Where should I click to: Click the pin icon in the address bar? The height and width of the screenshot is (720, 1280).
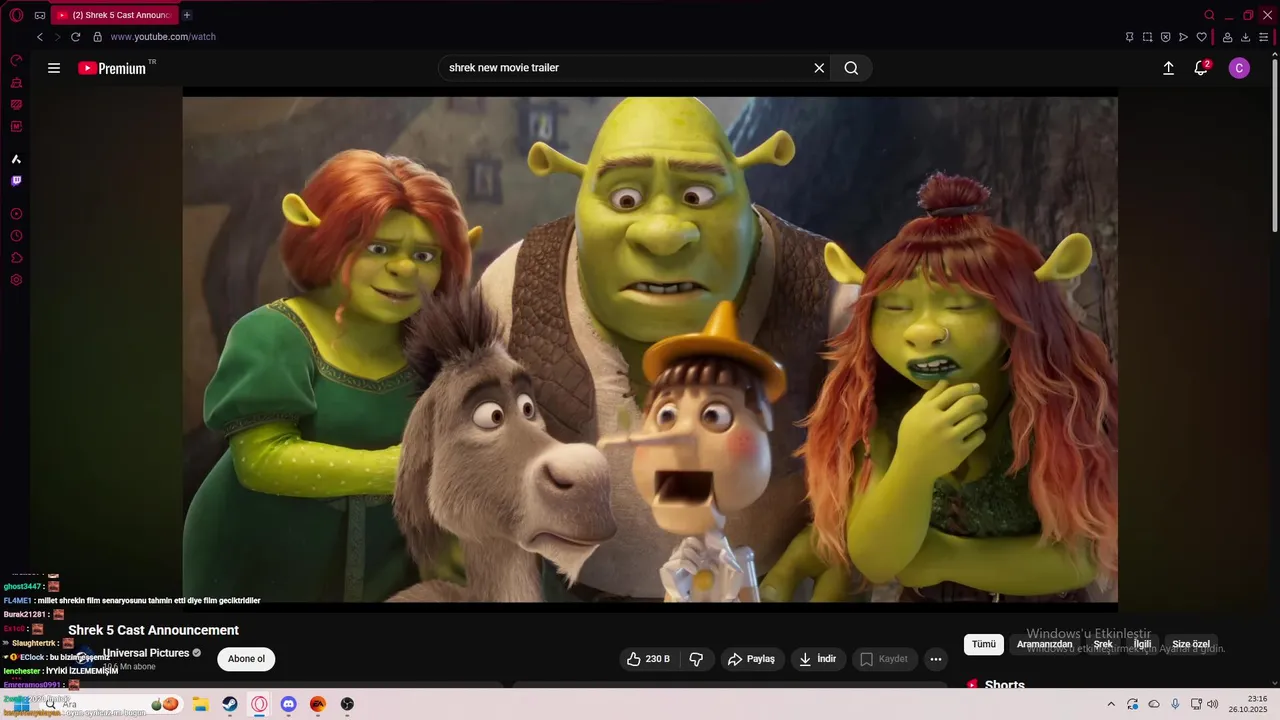tap(1129, 37)
